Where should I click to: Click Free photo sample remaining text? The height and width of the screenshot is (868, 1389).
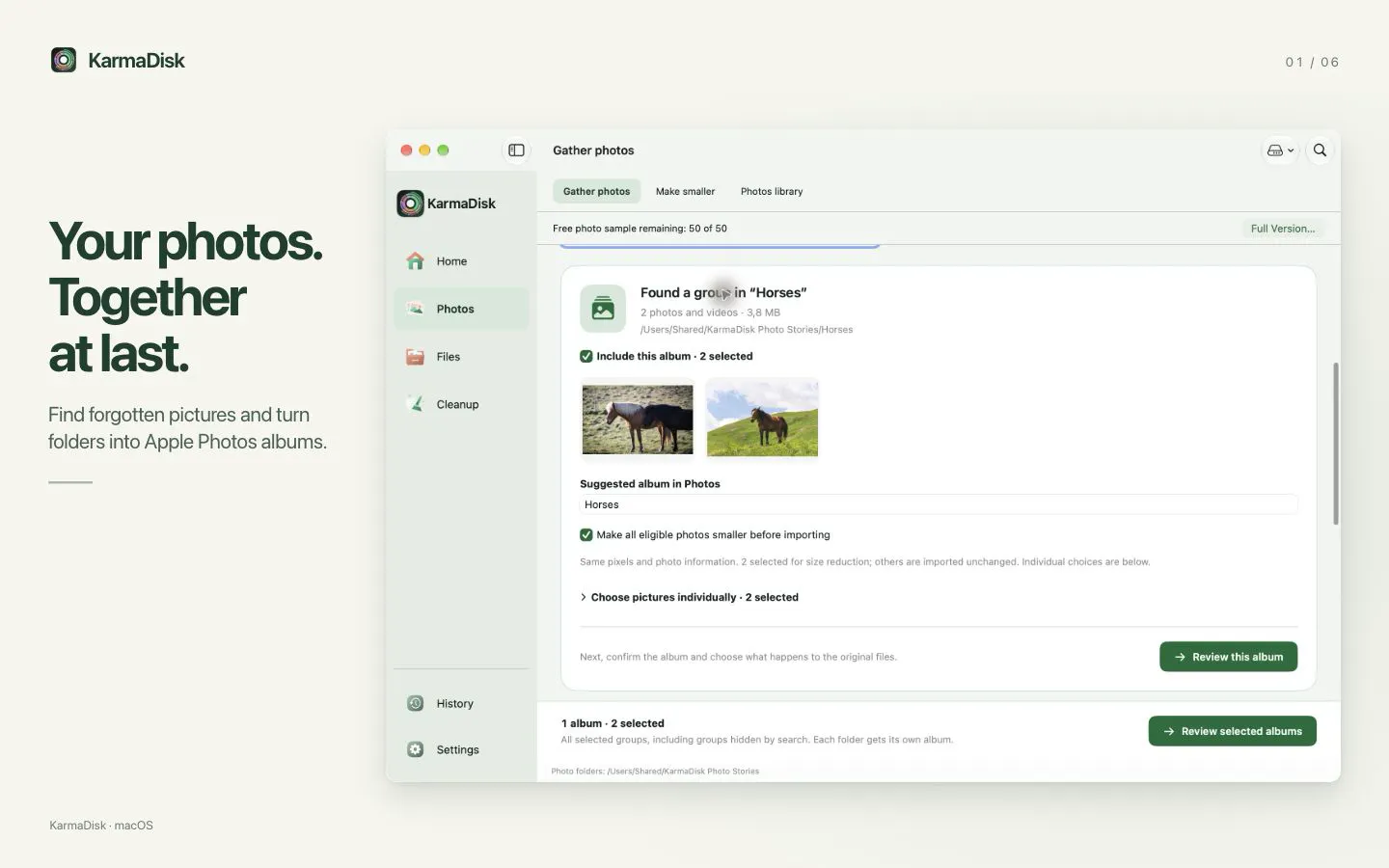640,229
